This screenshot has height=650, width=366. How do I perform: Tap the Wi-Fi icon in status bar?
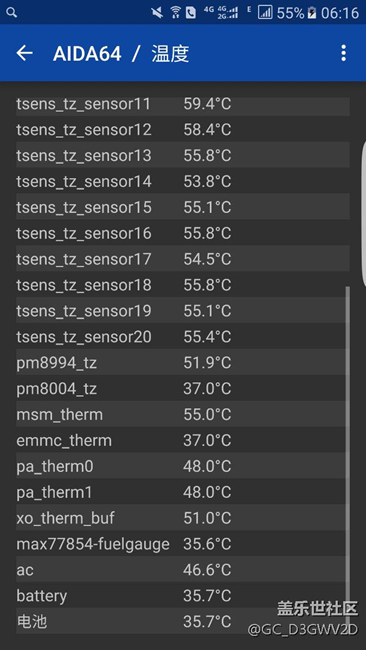175,12
